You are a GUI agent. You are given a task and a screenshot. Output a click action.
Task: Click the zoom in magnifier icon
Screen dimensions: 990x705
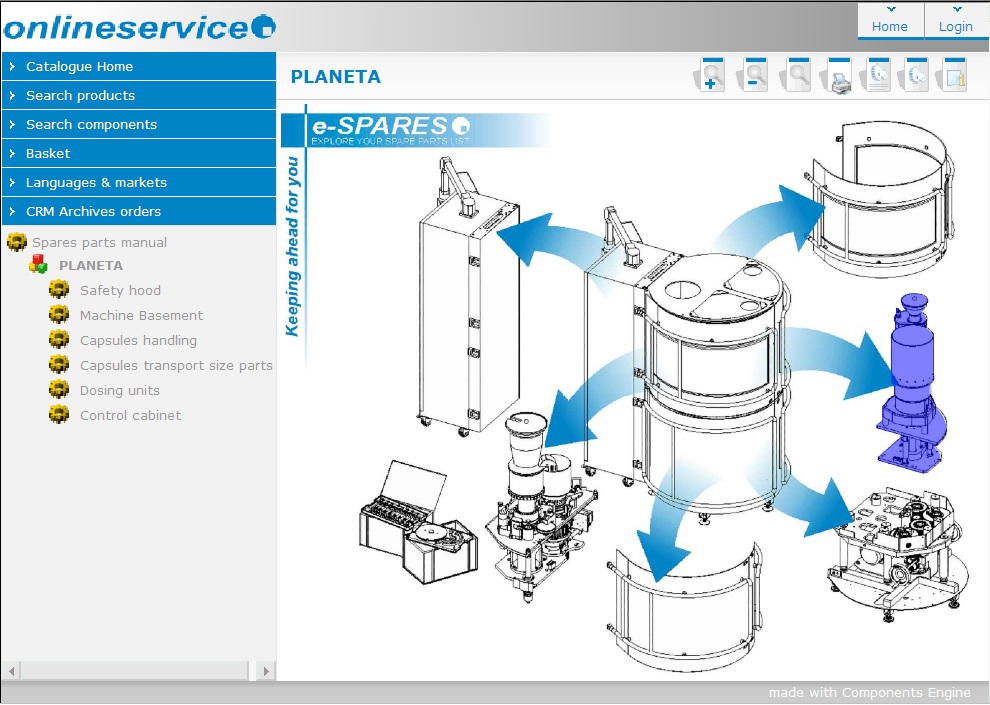click(x=710, y=75)
